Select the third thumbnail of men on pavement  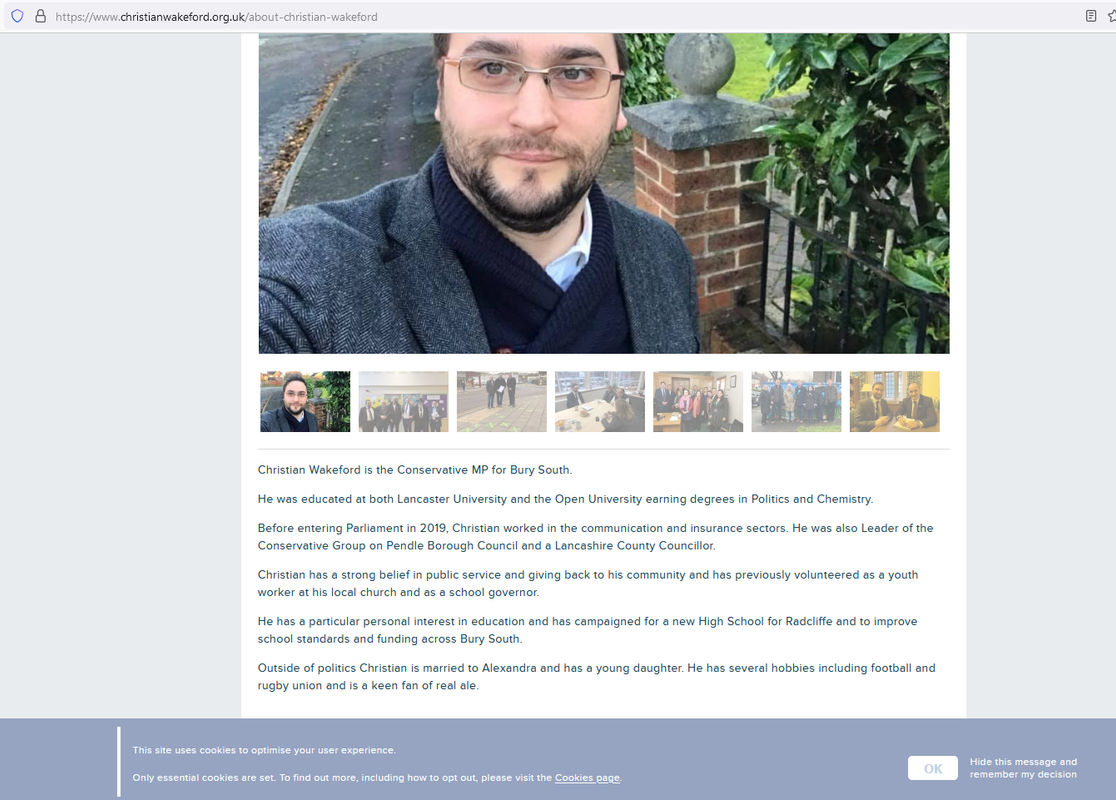[x=502, y=401]
